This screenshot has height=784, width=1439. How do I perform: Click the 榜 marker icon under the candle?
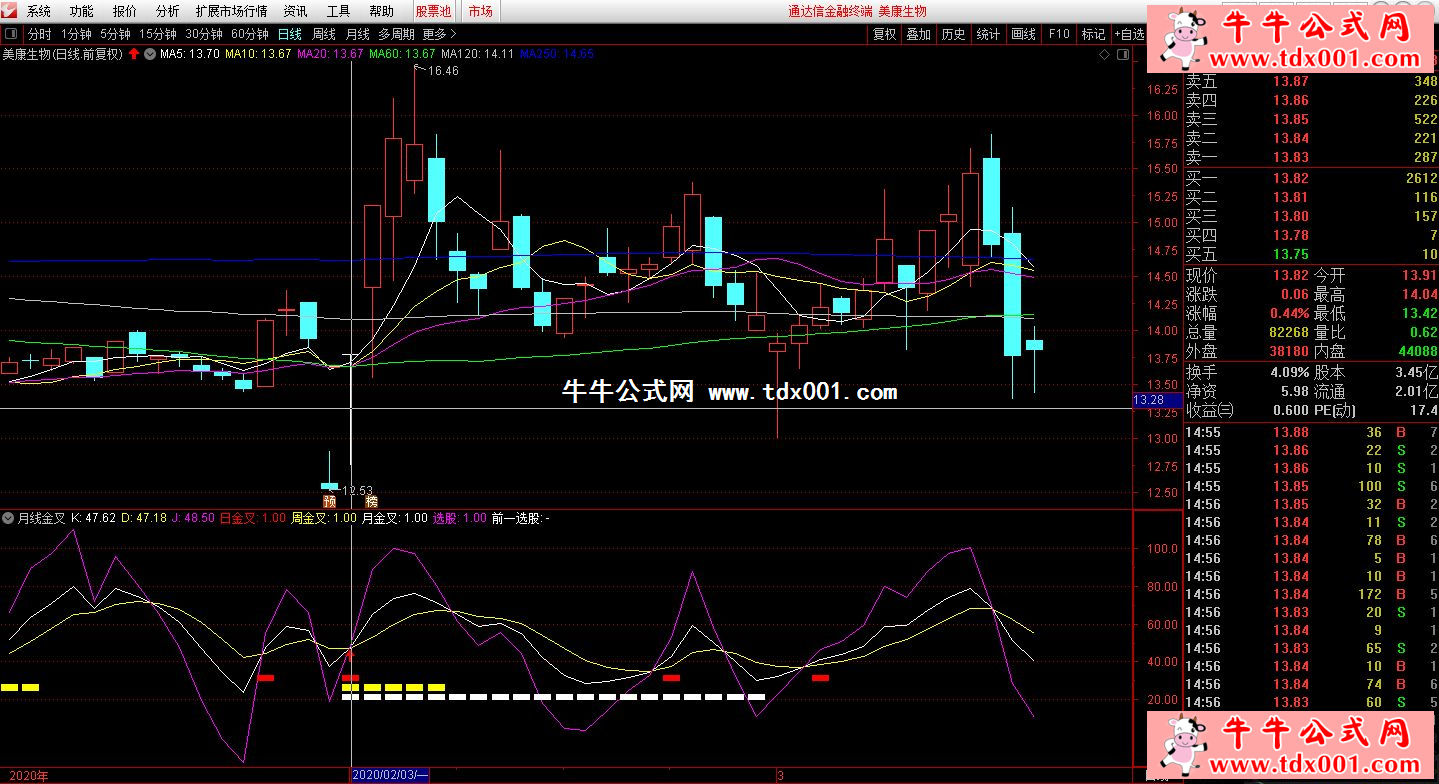coord(371,500)
